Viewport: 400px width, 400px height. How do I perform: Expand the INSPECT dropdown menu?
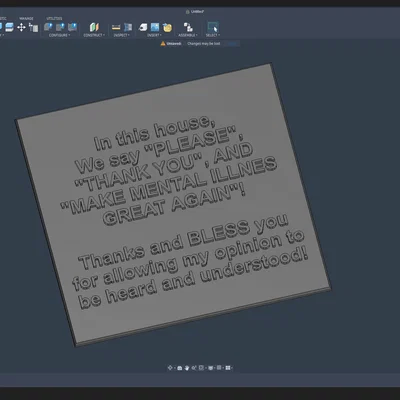[122, 35]
